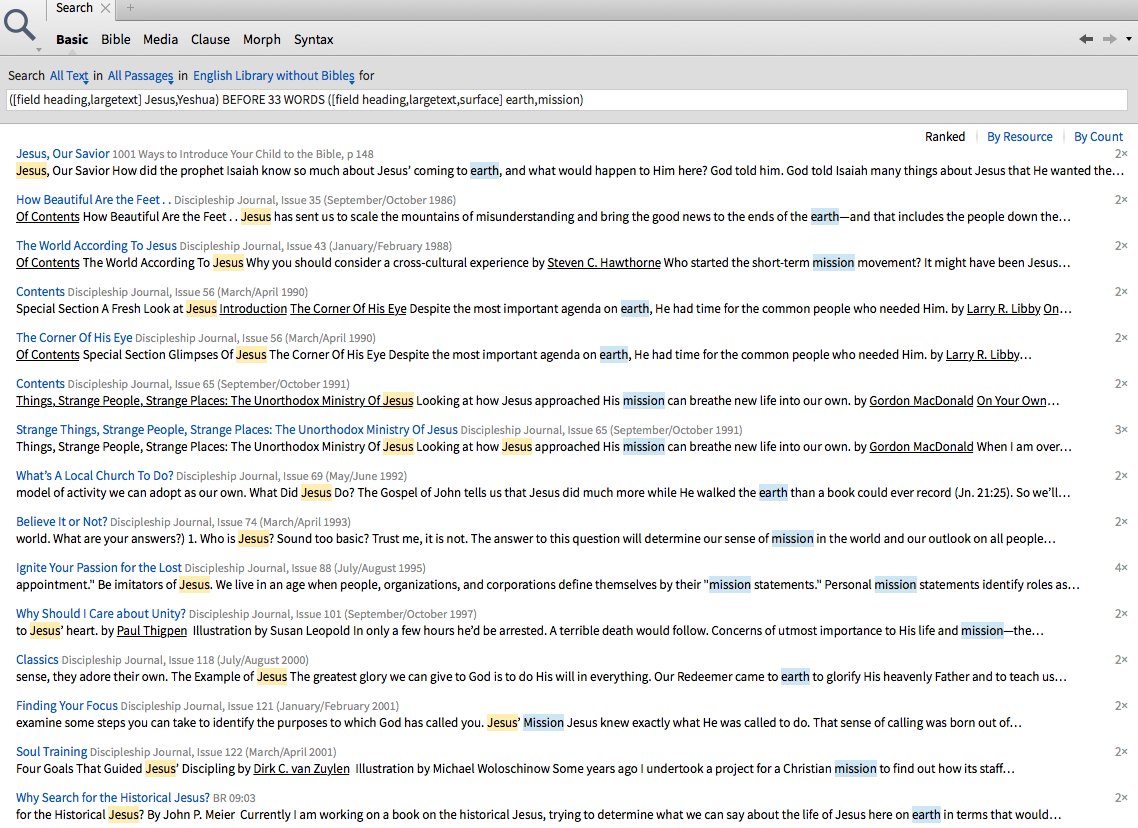Viewport: 1138px width, 828px height.
Task: Open result Classics from Issue 118
Action: 37,660
